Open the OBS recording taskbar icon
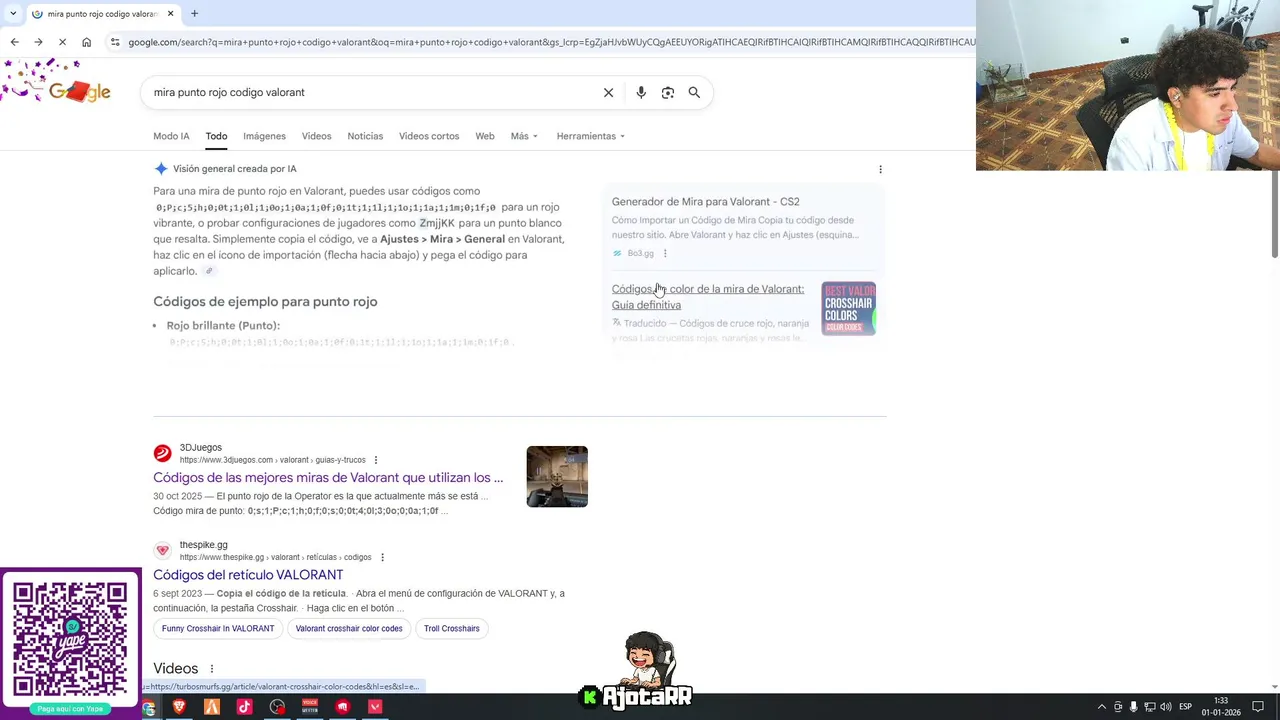The width and height of the screenshot is (1280, 720). [277, 707]
